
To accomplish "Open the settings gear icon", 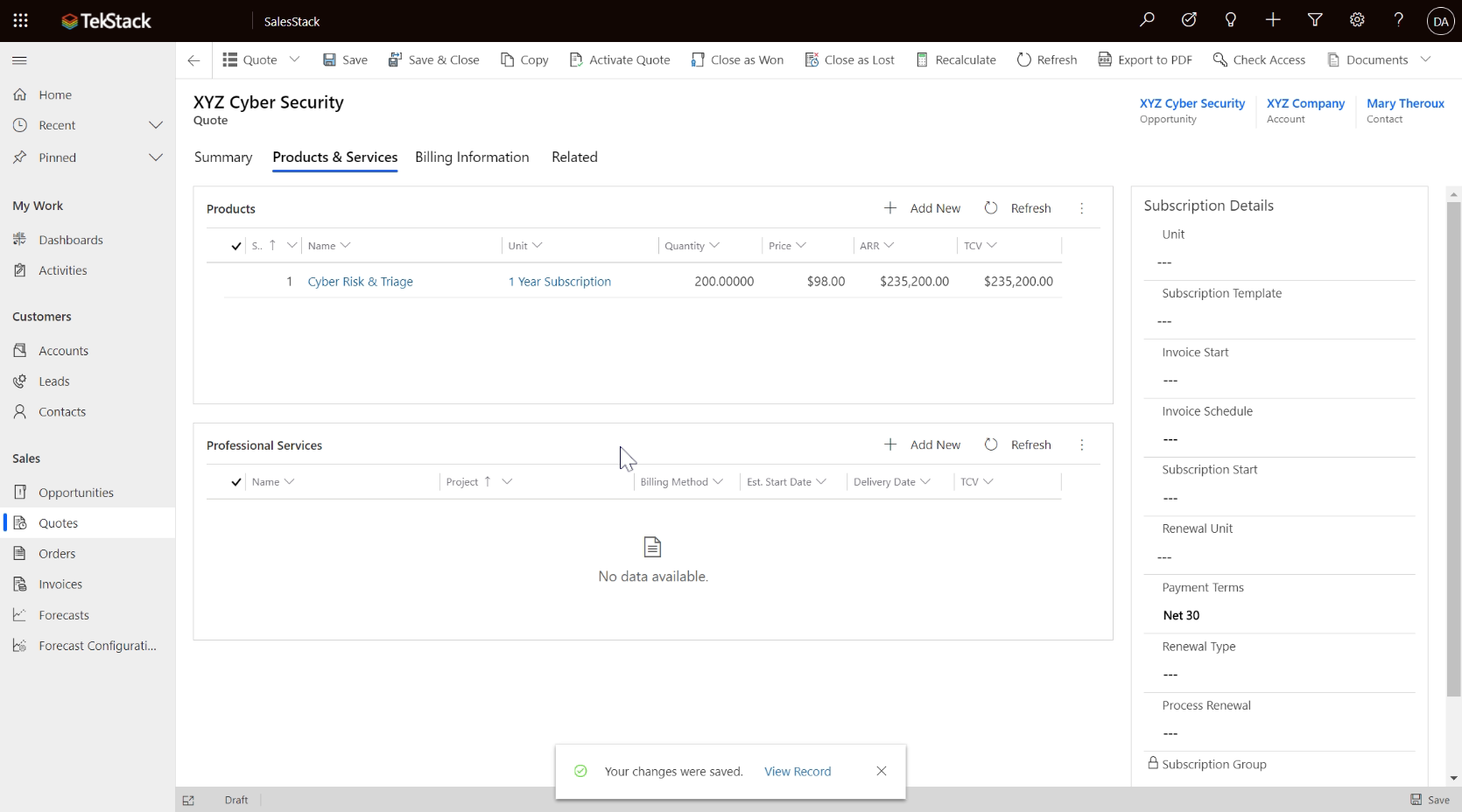I will tap(1357, 20).
